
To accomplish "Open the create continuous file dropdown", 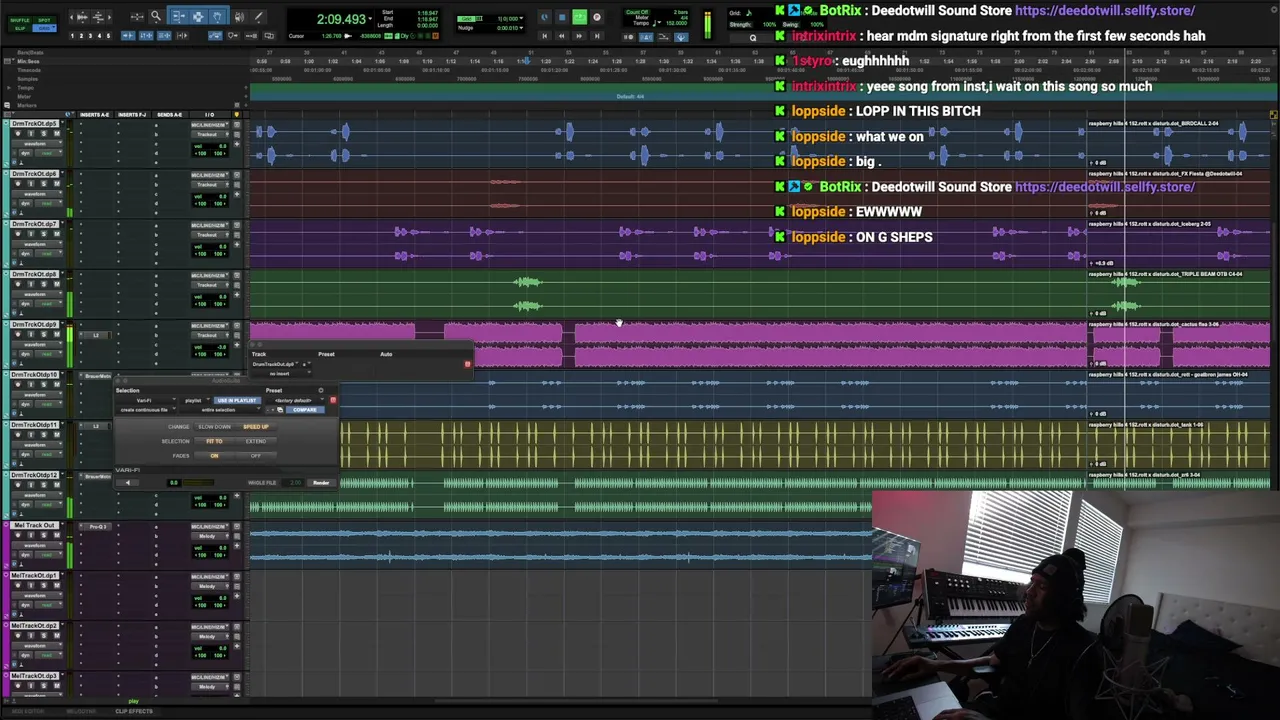I will (144, 410).
